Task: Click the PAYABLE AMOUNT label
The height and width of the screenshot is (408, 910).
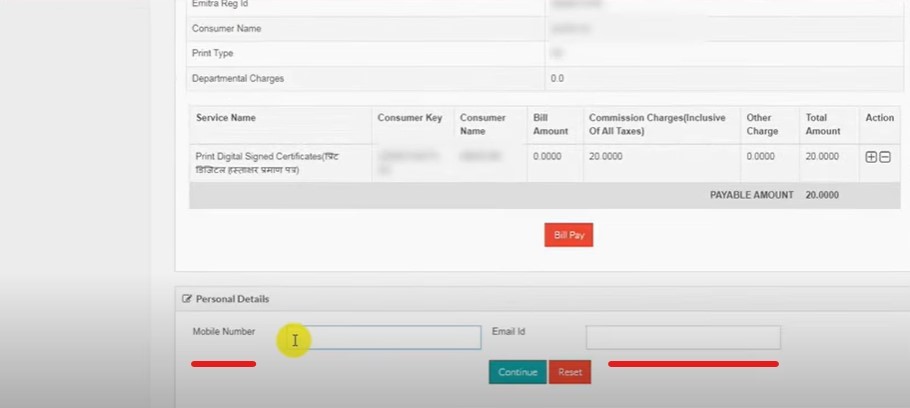Action: point(751,195)
